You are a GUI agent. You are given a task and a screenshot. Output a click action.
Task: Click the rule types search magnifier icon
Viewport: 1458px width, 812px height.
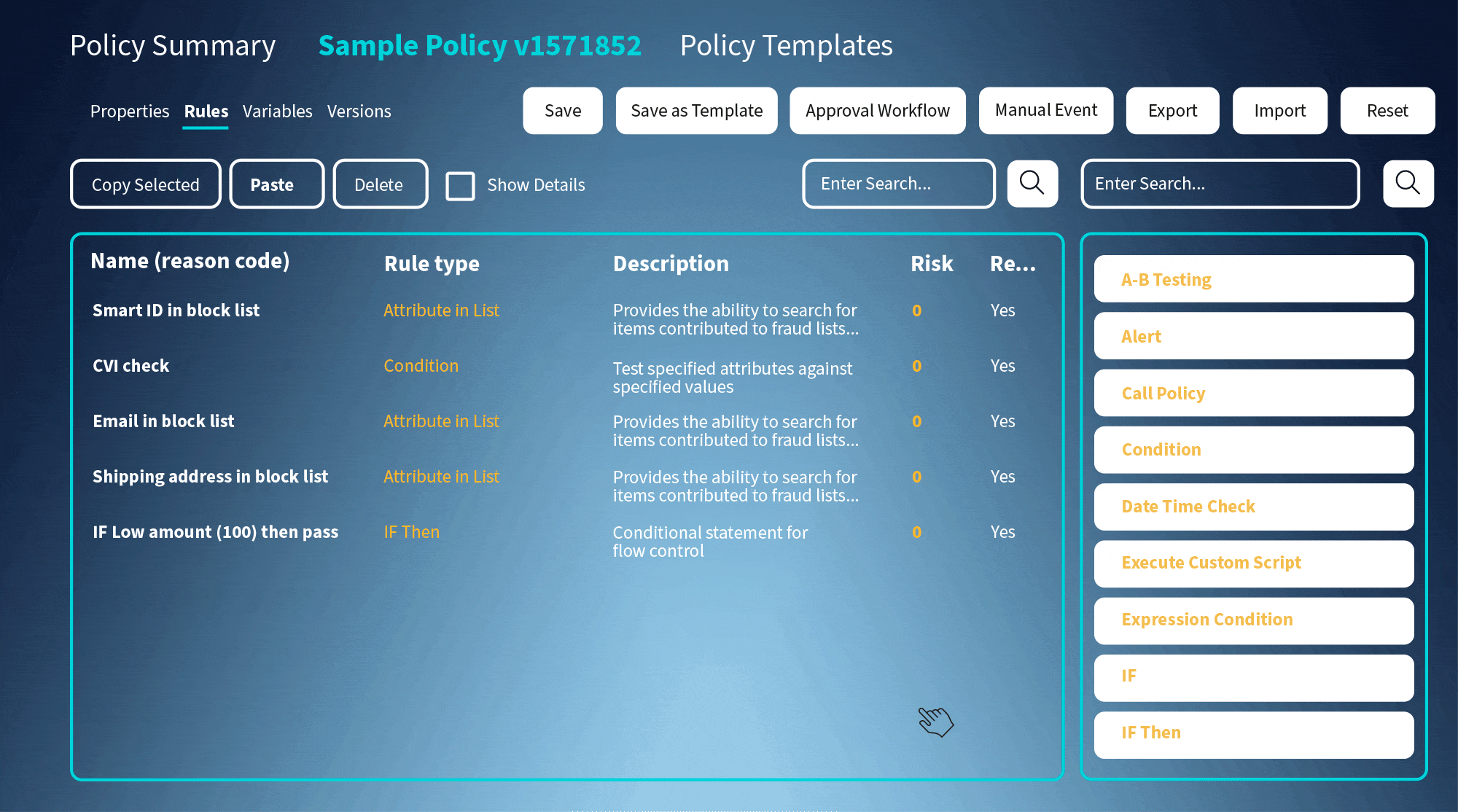pyautogui.click(x=1407, y=184)
